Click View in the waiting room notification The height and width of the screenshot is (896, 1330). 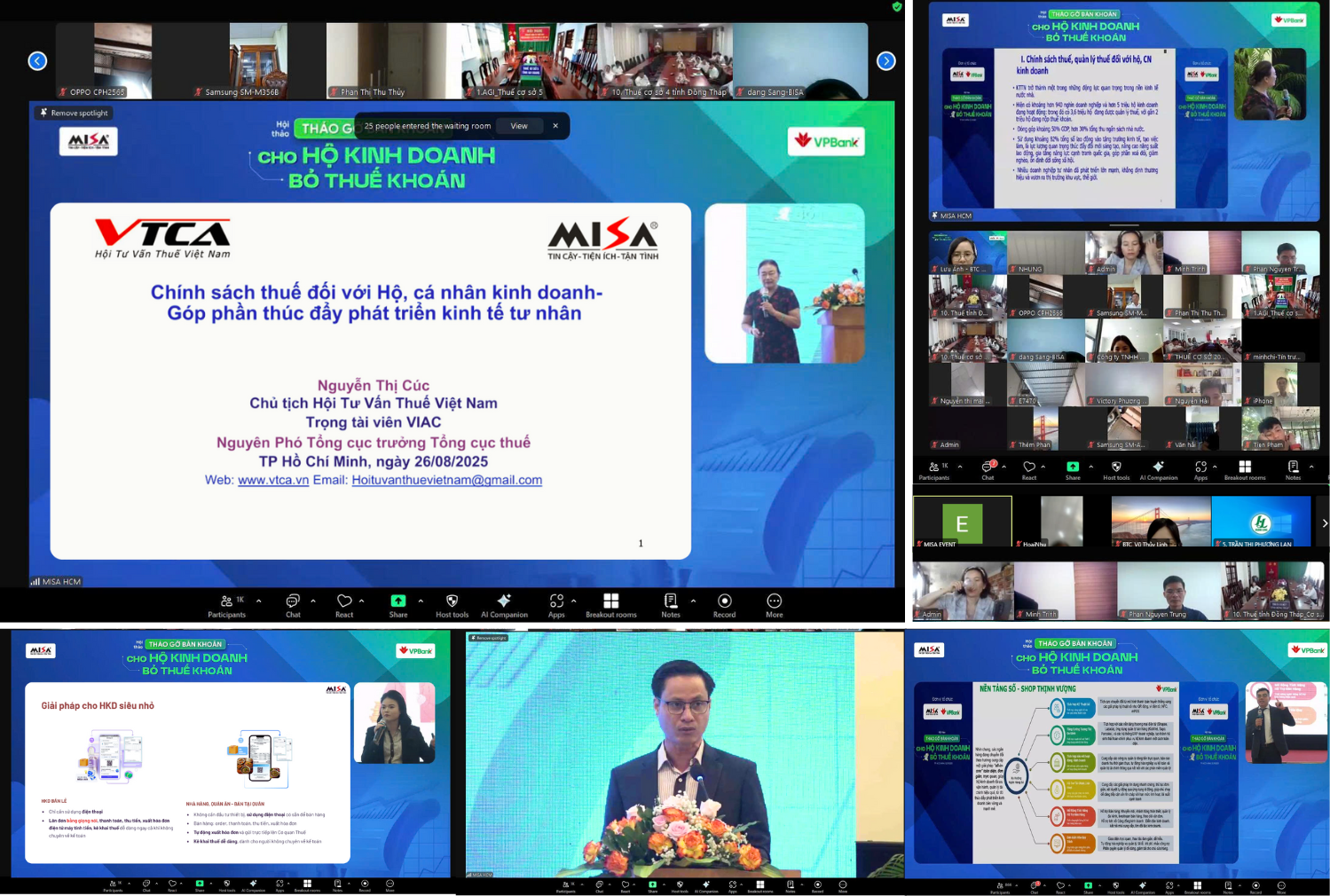pos(519,126)
